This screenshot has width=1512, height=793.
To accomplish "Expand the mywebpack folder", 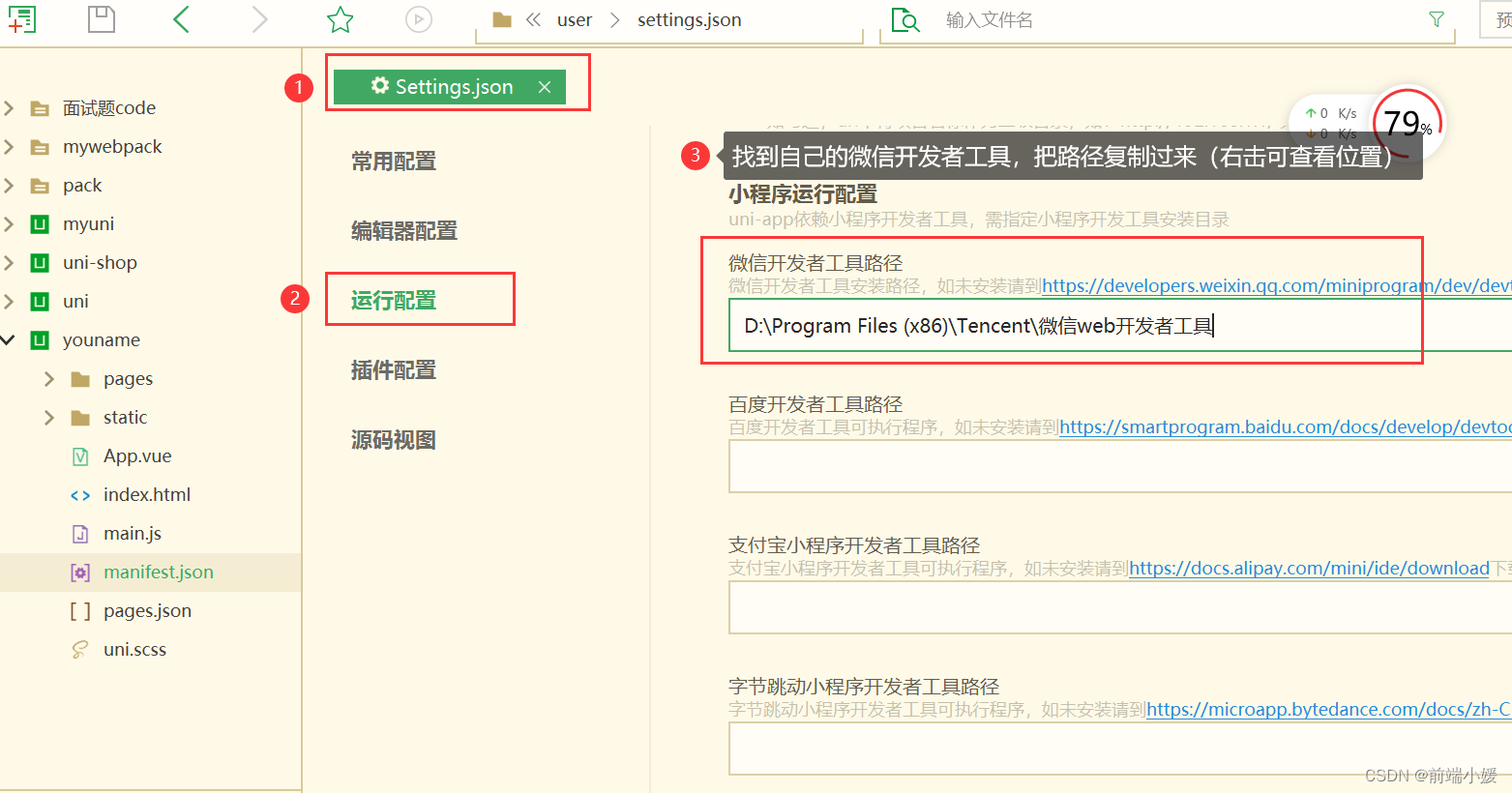I will pyautogui.click(x=9, y=147).
